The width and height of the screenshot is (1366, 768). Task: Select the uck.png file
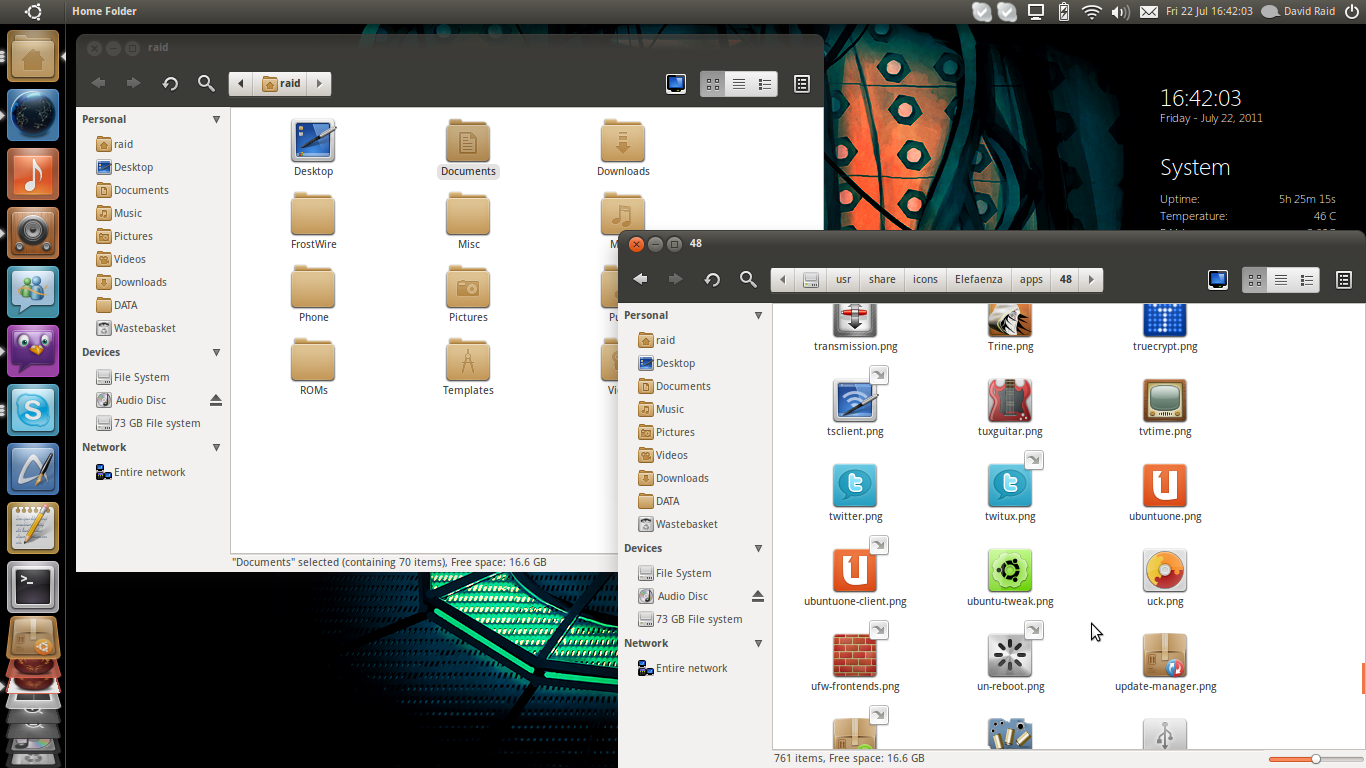(x=1165, y=578)
